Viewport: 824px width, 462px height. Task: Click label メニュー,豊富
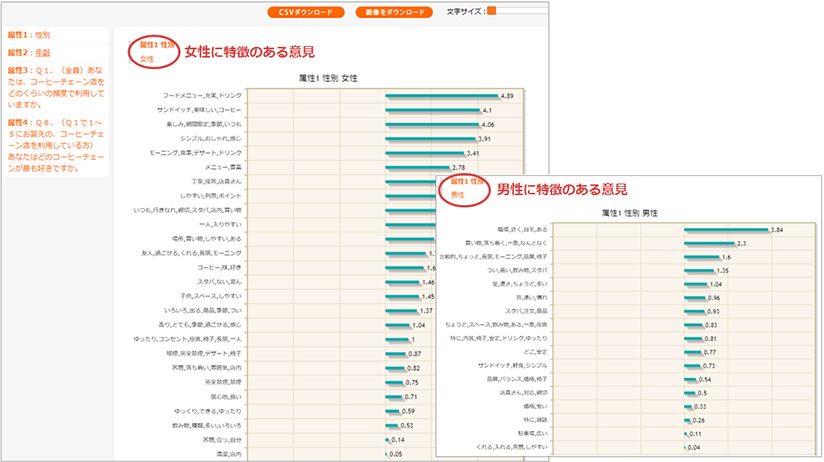[x=223, y=167]
